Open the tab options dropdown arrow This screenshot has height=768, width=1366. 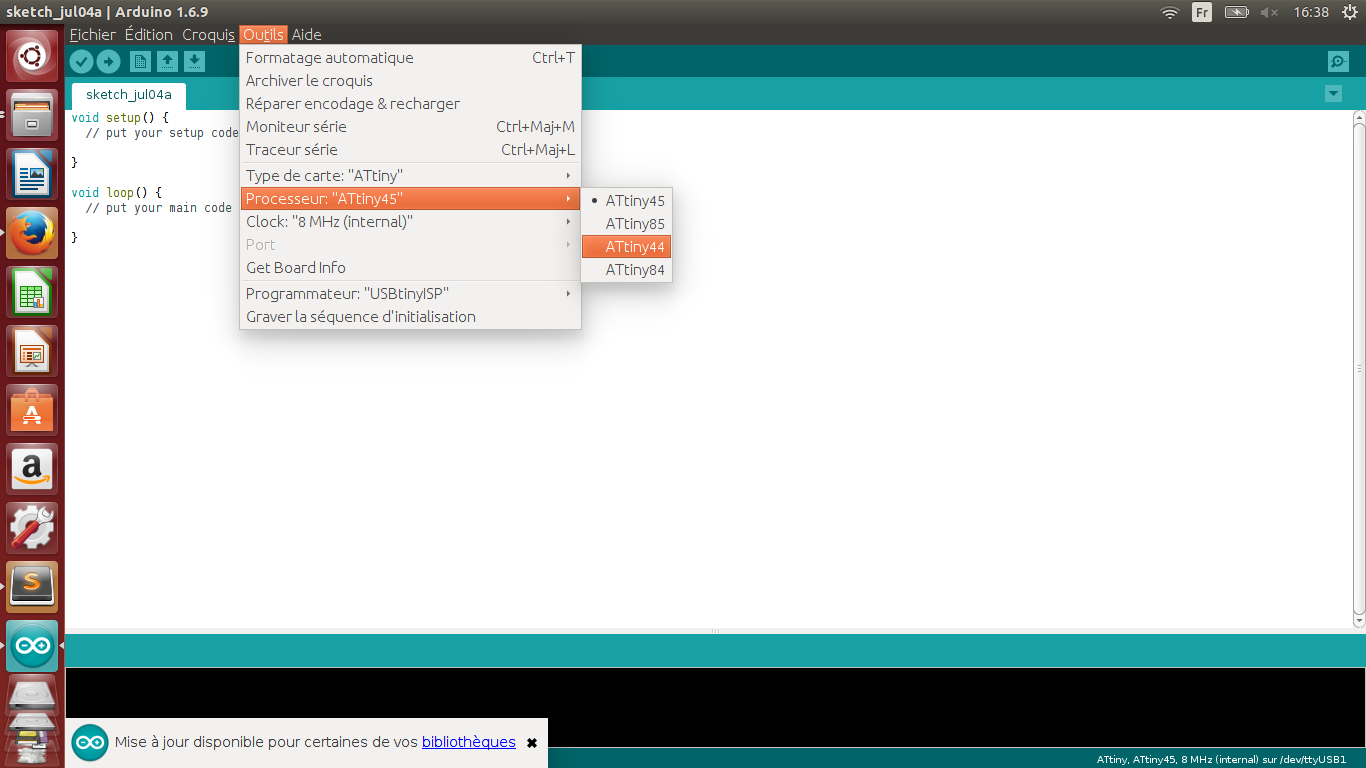point(1333,93)
